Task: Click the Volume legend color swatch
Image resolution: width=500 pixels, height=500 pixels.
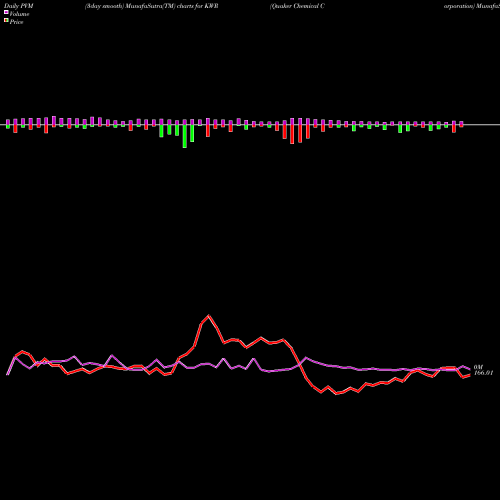Action: click(6, 12)
